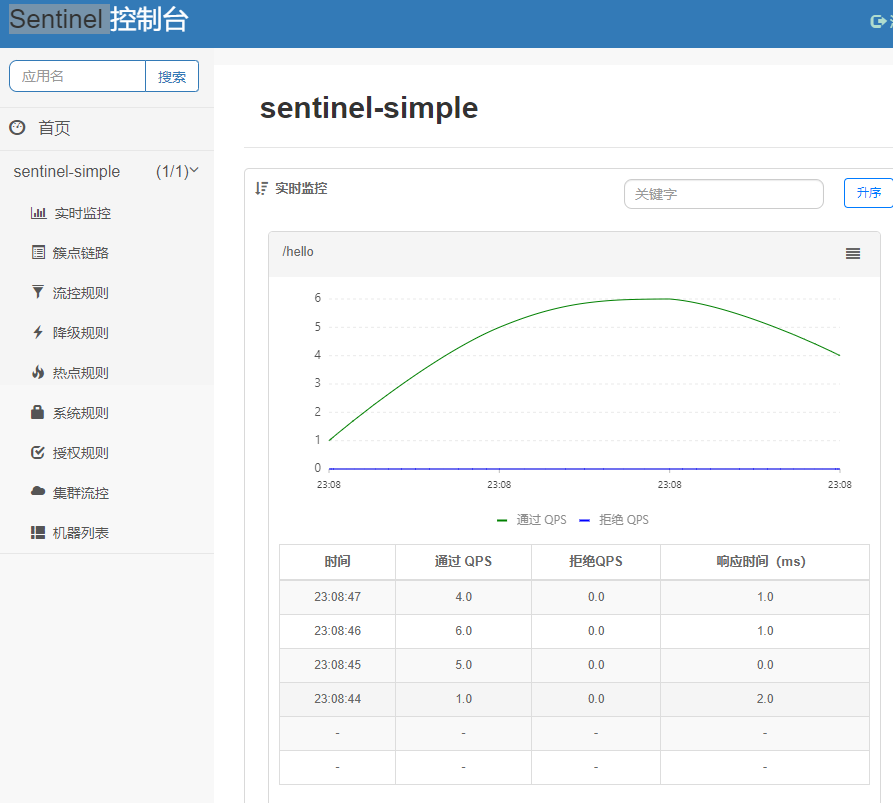Select sentinel-simple app in sidebar
Viewport: 893px width, 803px height.
tap(67, 171)
